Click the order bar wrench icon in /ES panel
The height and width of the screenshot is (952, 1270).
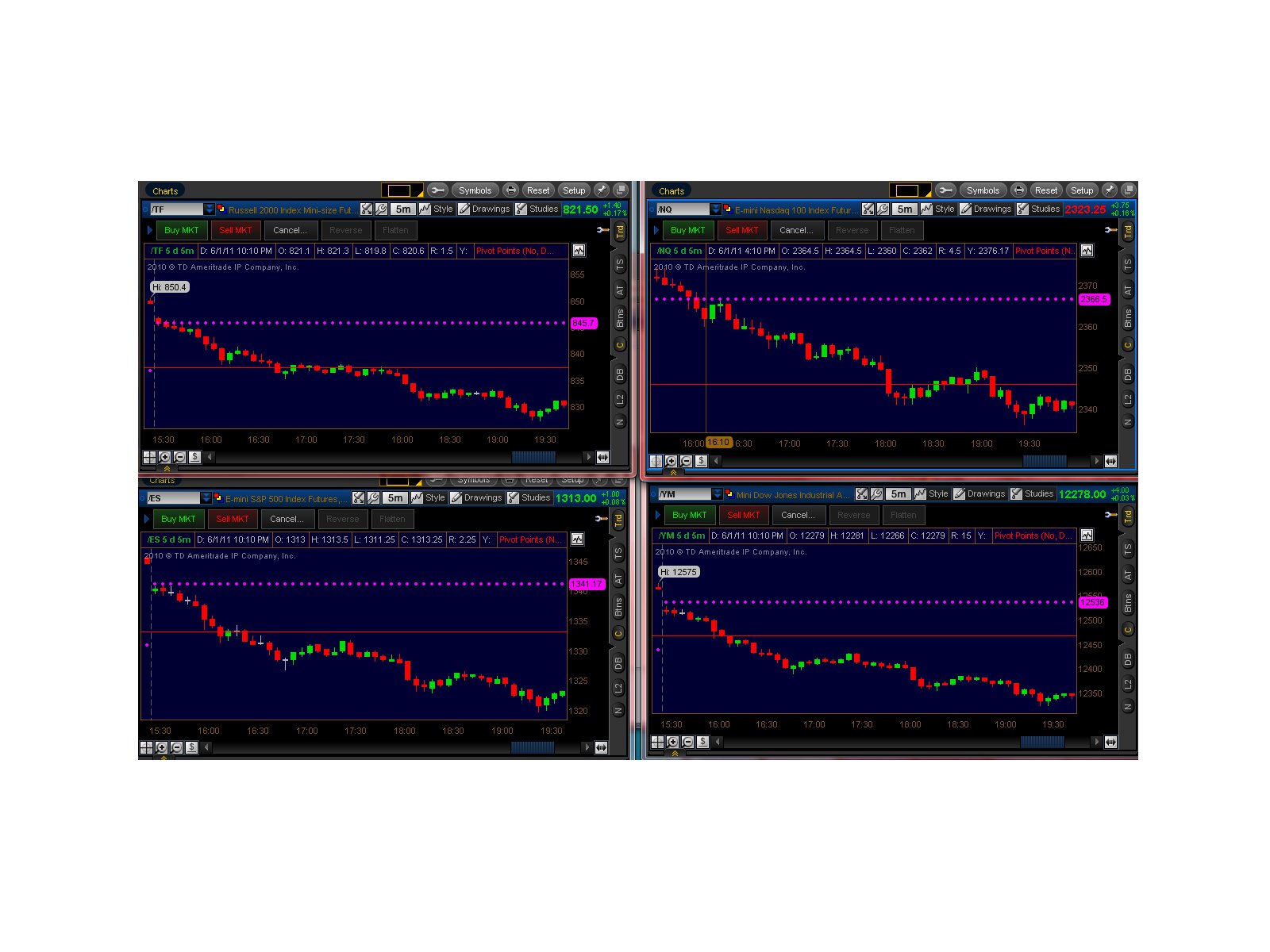(x=602, y=519)
